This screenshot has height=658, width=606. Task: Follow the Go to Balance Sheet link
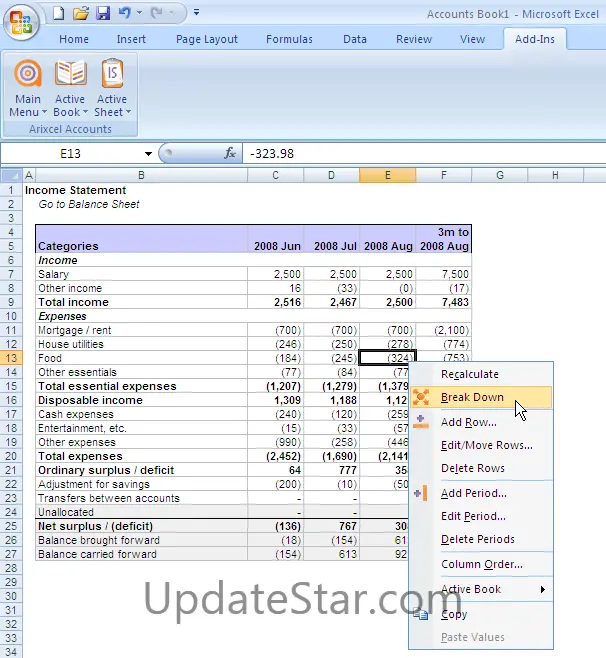point(89,204)
